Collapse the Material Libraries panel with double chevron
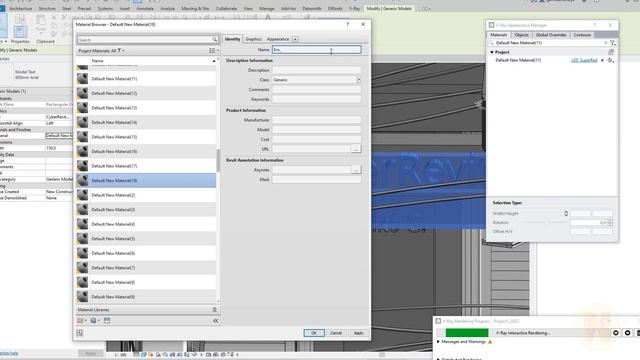640x360 pixels. [214, 310]
